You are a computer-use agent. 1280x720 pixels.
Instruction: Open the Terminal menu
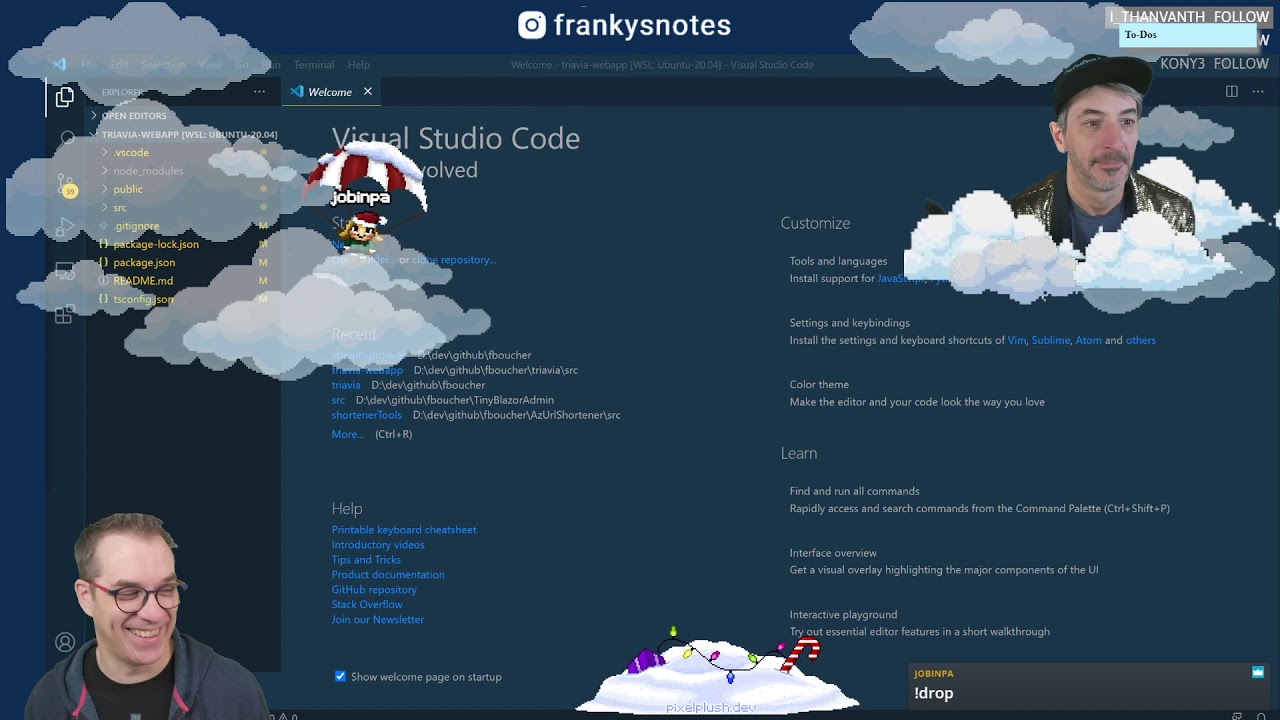(x=314, y=65)
